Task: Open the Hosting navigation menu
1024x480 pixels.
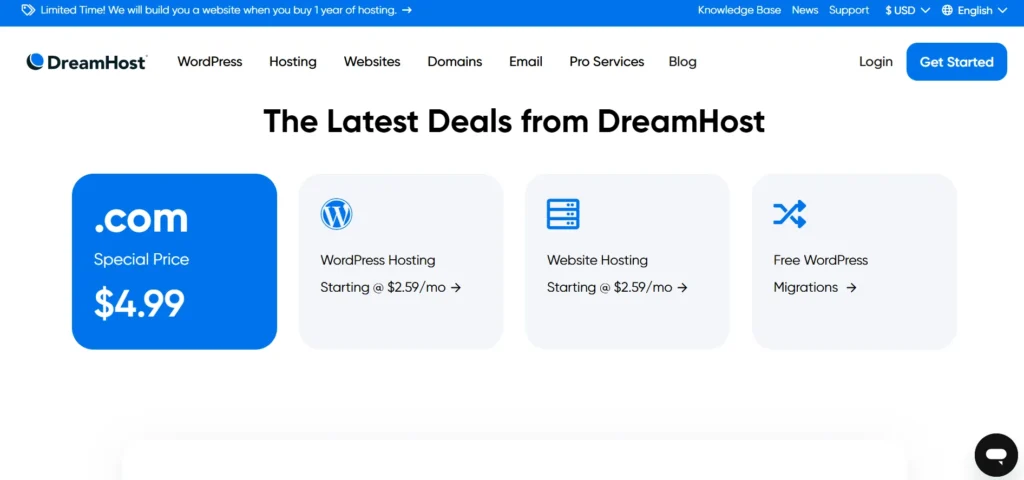Action: coord(293,62)
